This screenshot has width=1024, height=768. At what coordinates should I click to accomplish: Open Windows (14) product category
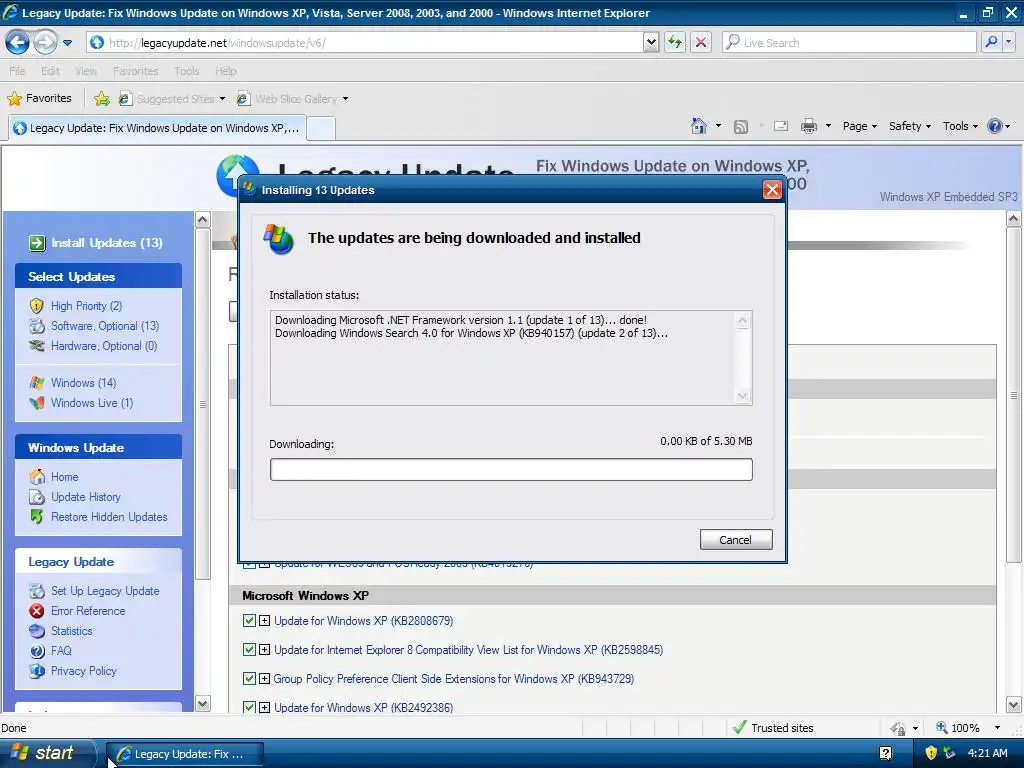[83, 383]
